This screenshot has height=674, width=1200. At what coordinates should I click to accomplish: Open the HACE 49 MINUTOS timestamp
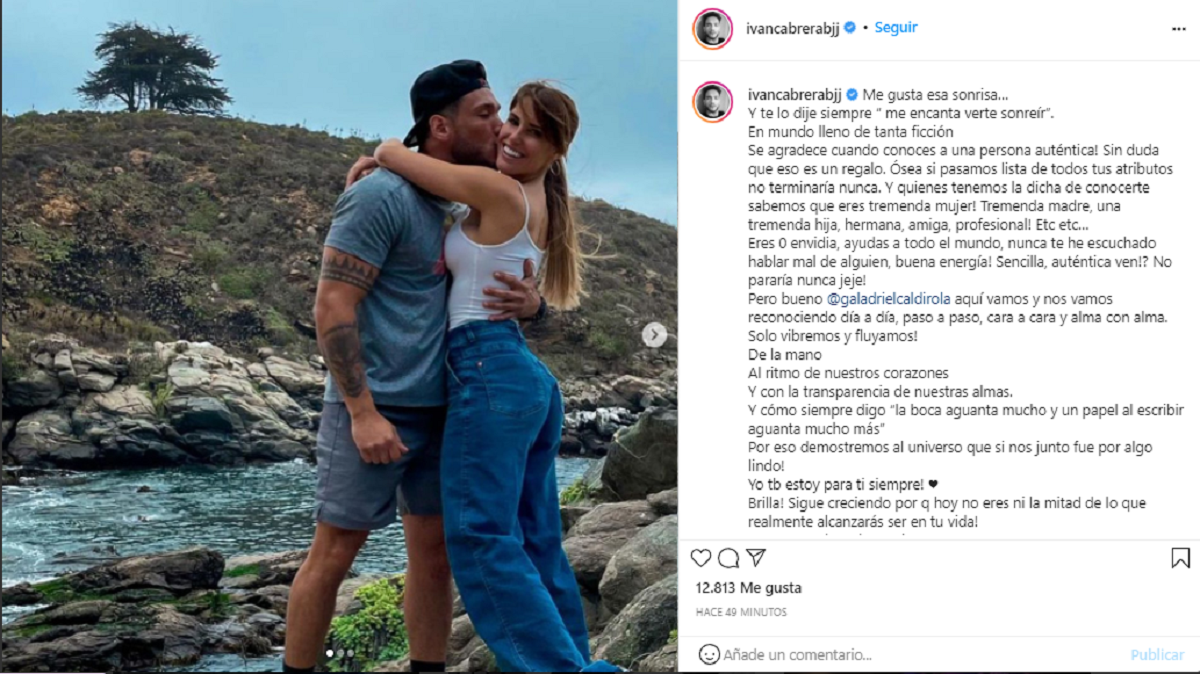point(741,612)
